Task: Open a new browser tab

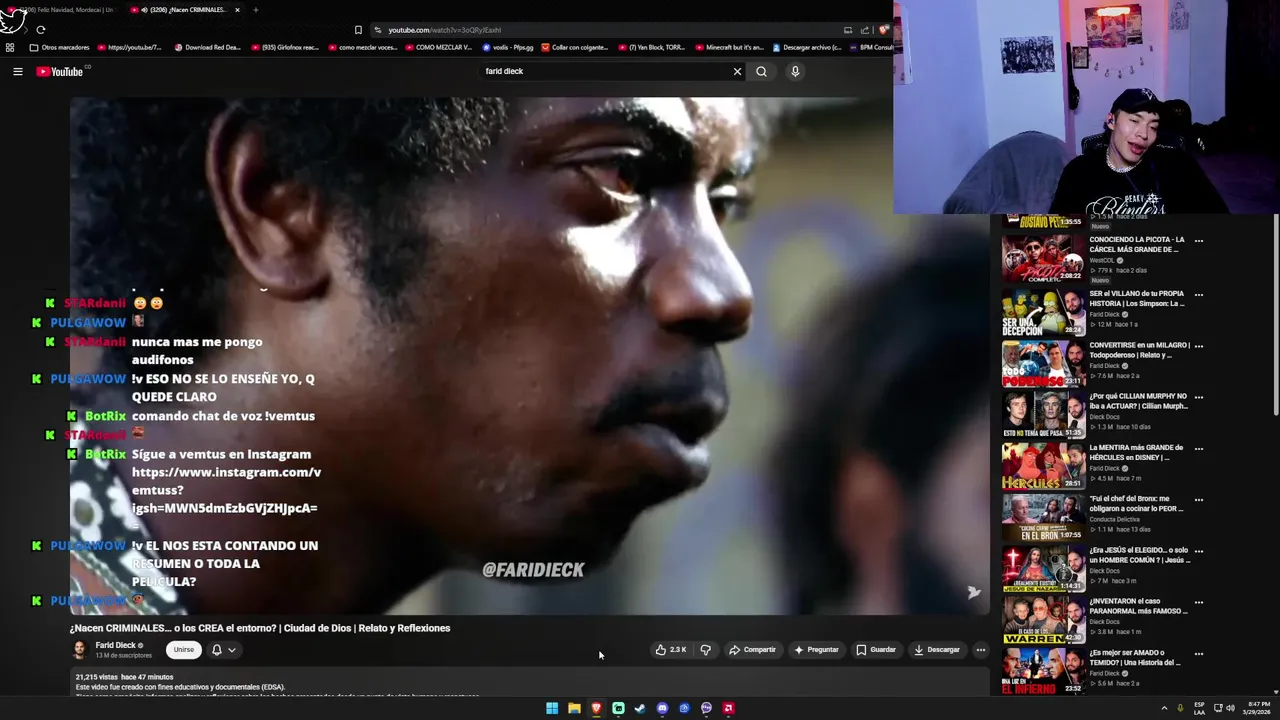Action: 255,10
